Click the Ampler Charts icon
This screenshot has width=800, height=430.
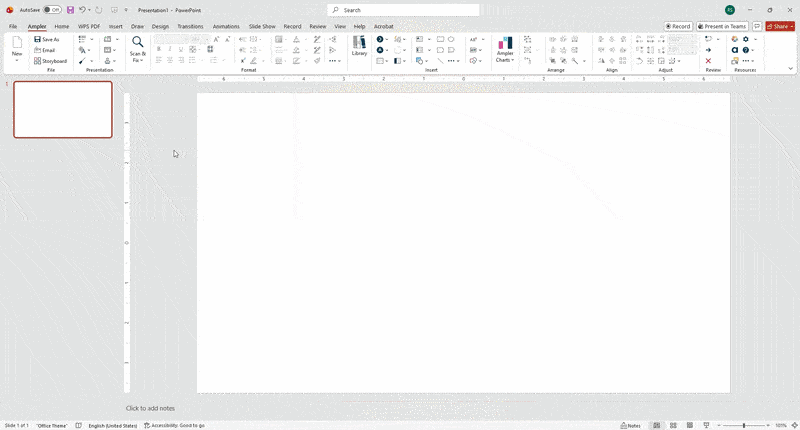505,43
